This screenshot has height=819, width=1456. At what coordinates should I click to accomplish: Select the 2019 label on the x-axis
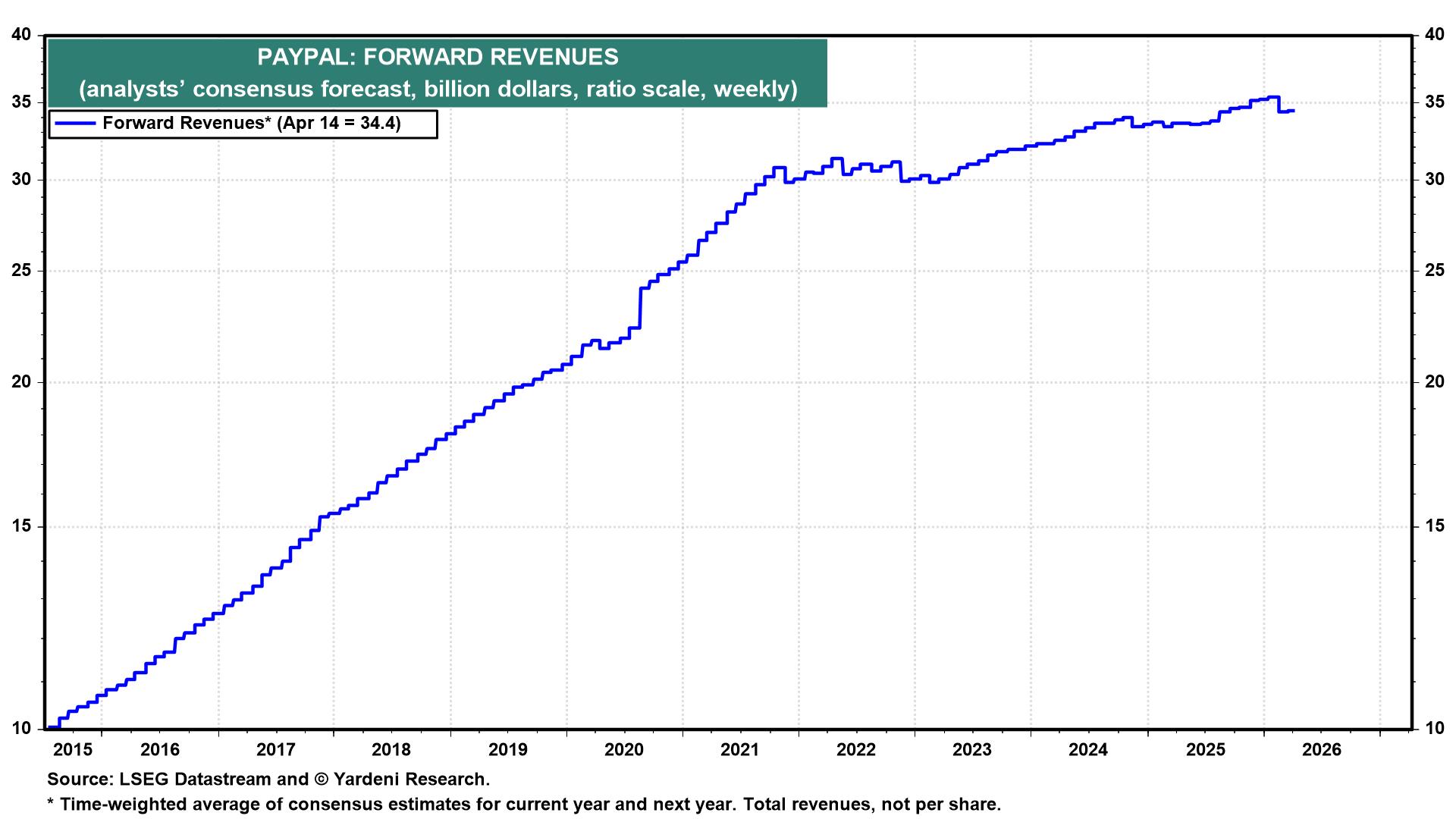[x=508, y=750]
